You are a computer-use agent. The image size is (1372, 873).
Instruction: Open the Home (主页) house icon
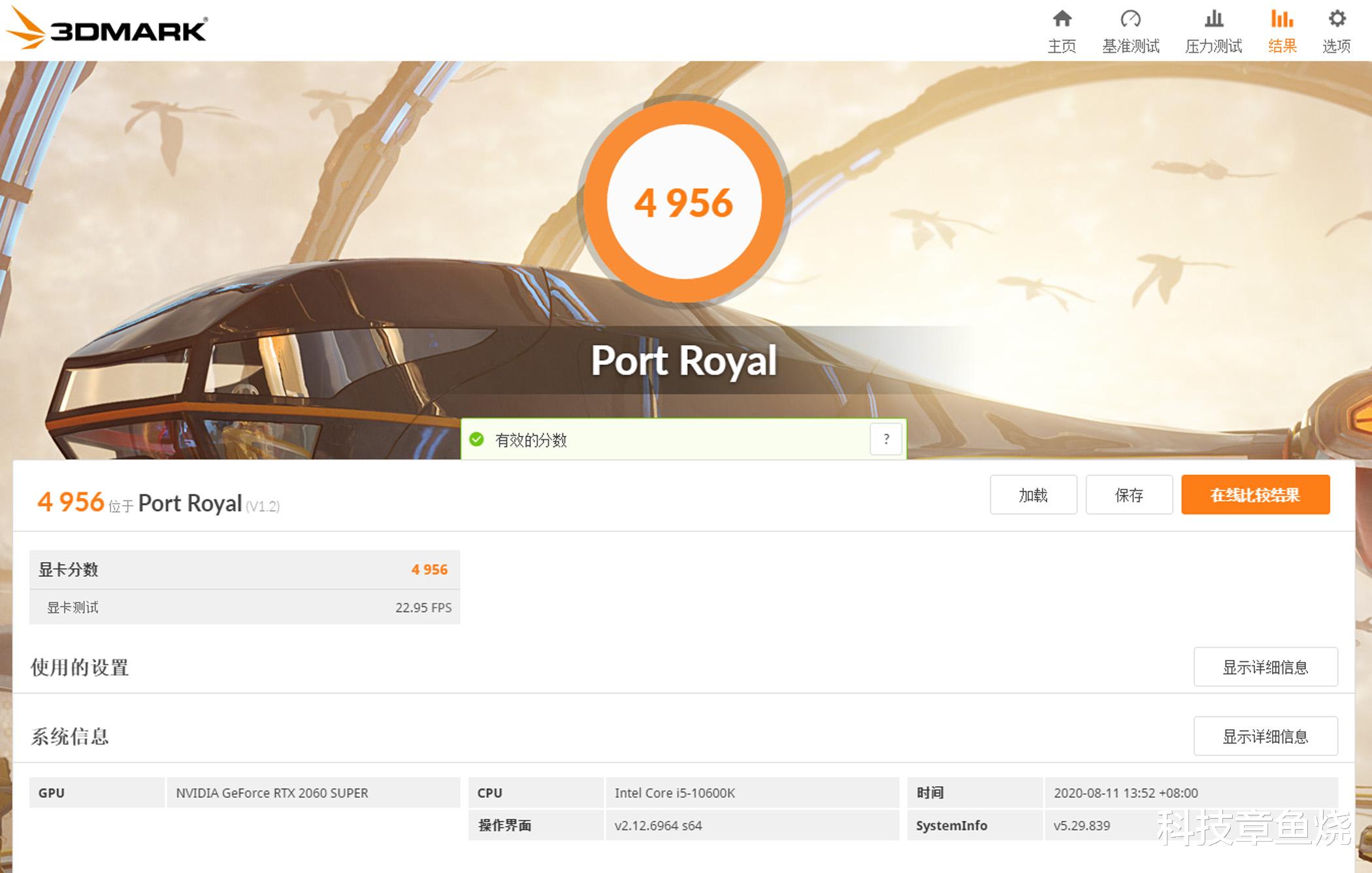coord(1062,19)
